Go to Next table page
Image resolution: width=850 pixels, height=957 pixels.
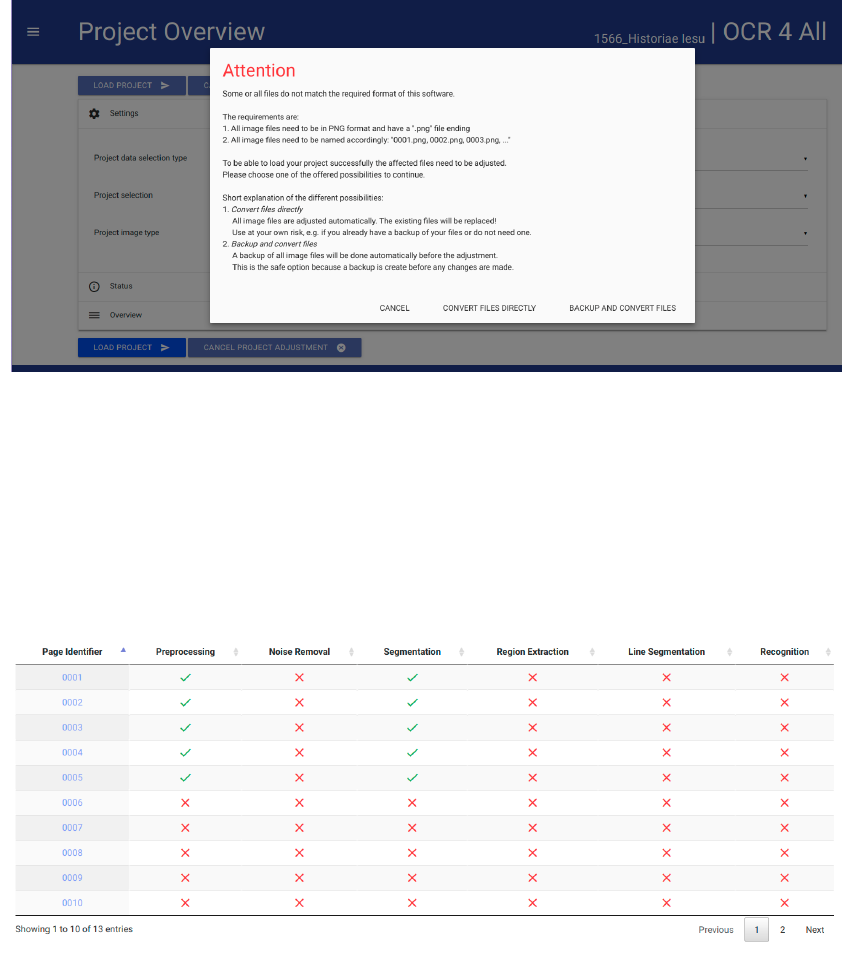(x=815, y=930)
